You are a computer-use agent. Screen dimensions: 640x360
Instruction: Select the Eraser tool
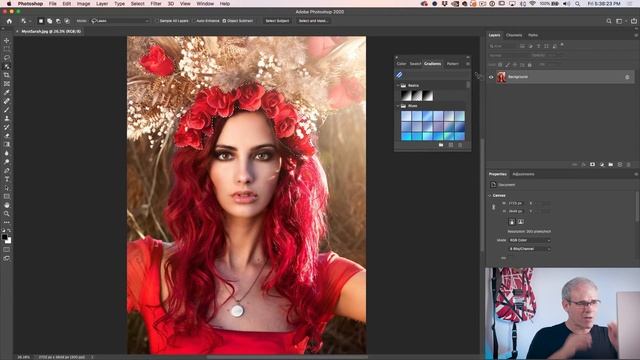[x=7, y=136]
